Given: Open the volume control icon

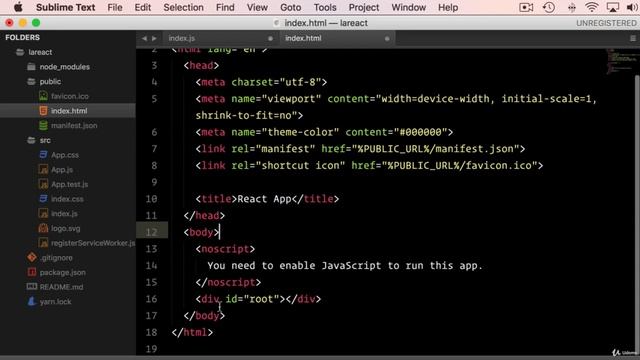Looking at the screenshot, I should coord(632,7).
